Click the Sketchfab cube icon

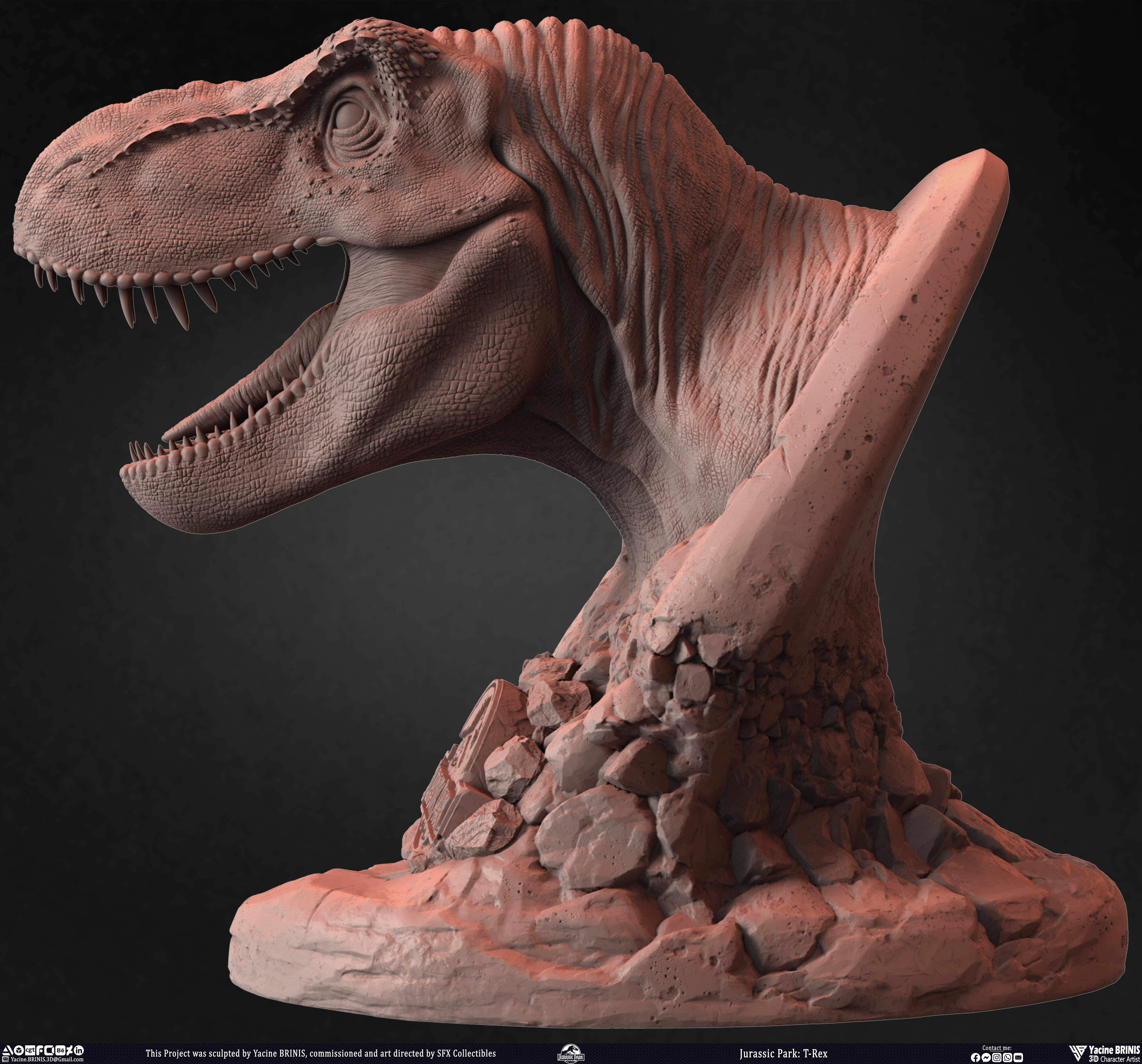19,1051
